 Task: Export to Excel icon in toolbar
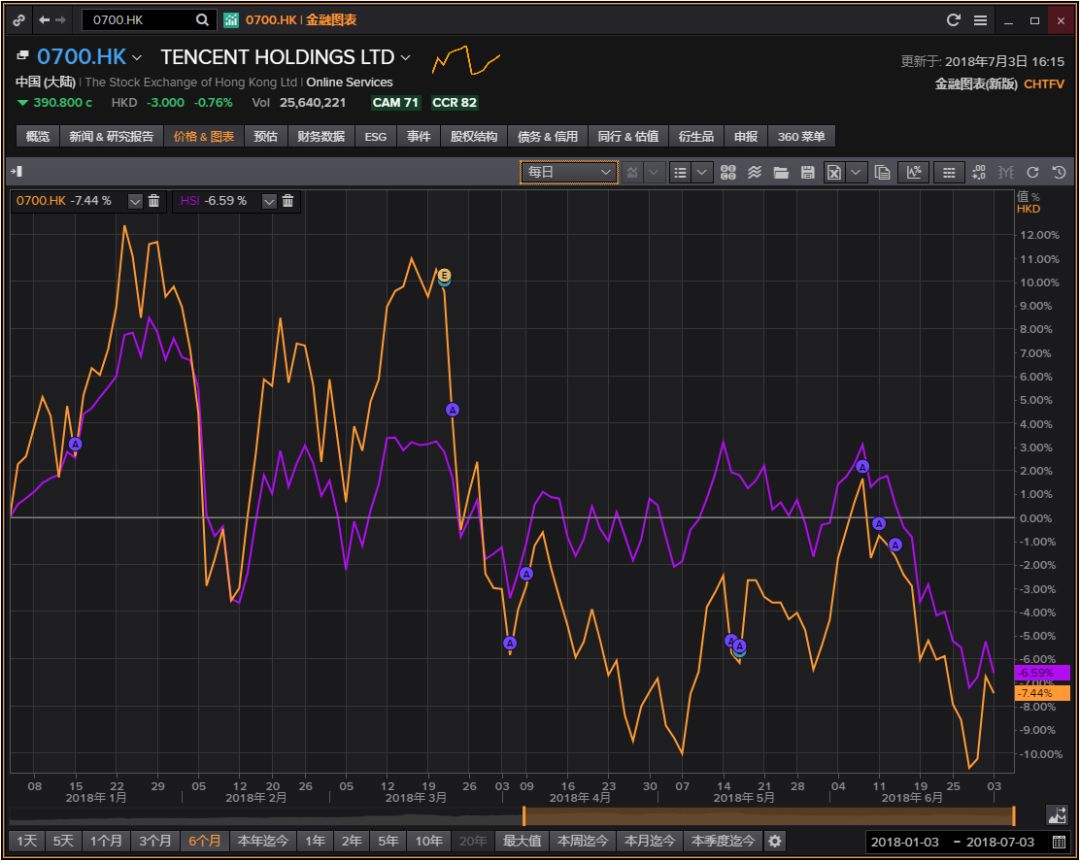pyautogui.click(x=833, y=172)
